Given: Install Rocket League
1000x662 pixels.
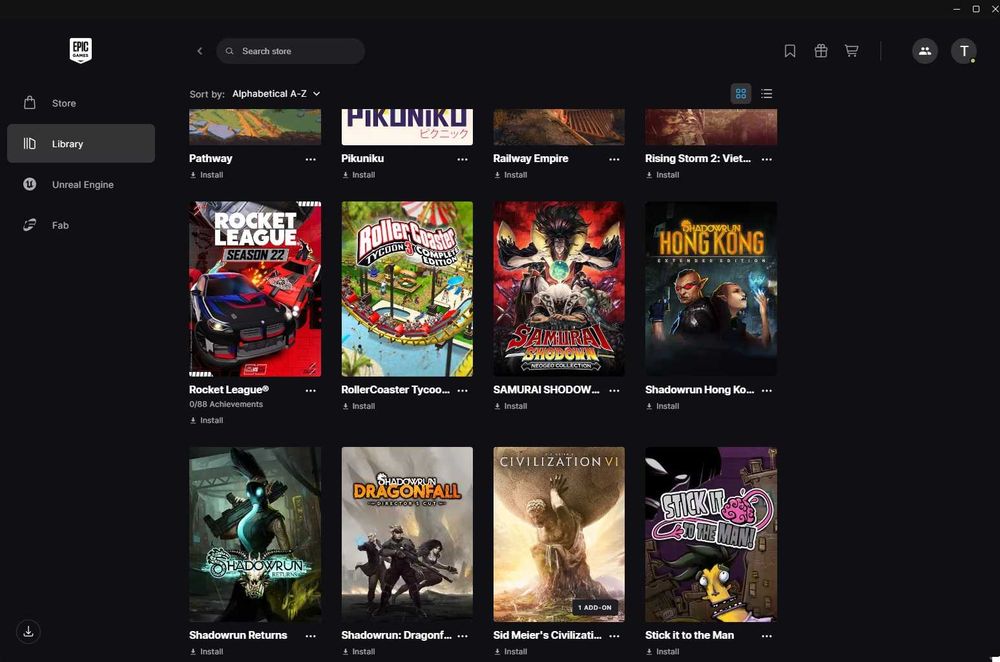Looking at the screenshot, I should point(207,420).
